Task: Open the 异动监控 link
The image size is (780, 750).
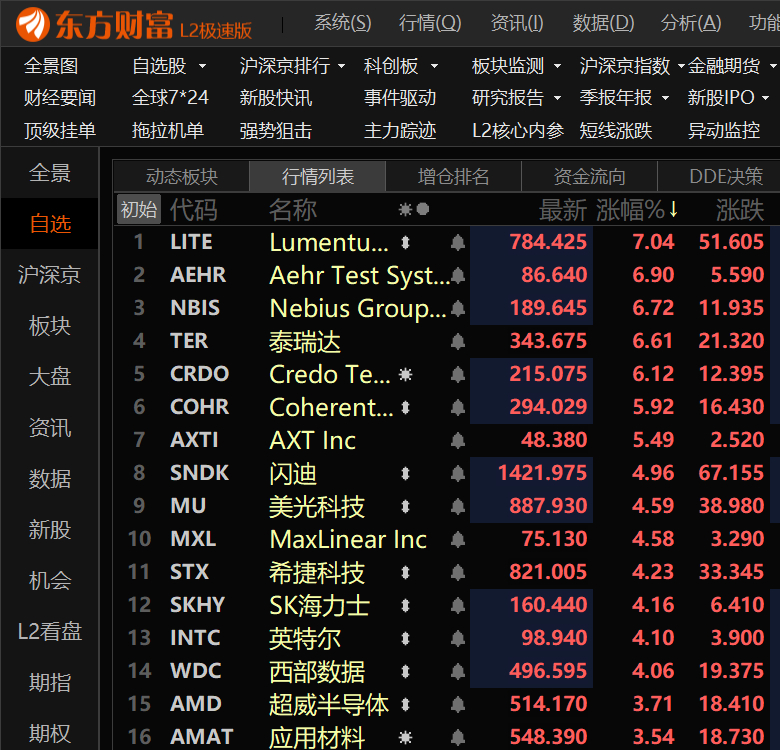Action: coord(724,131)
